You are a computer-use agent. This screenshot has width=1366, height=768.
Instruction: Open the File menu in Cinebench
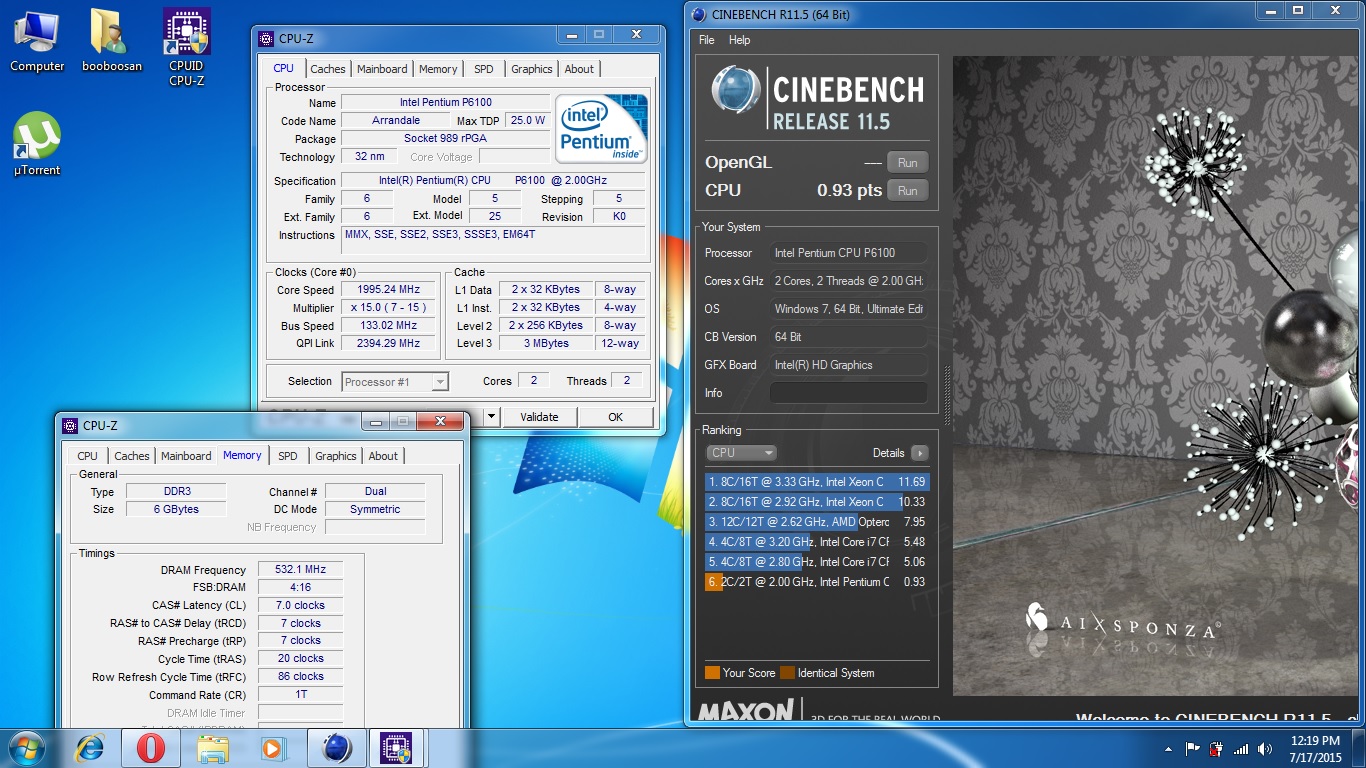tap(707, 40)
